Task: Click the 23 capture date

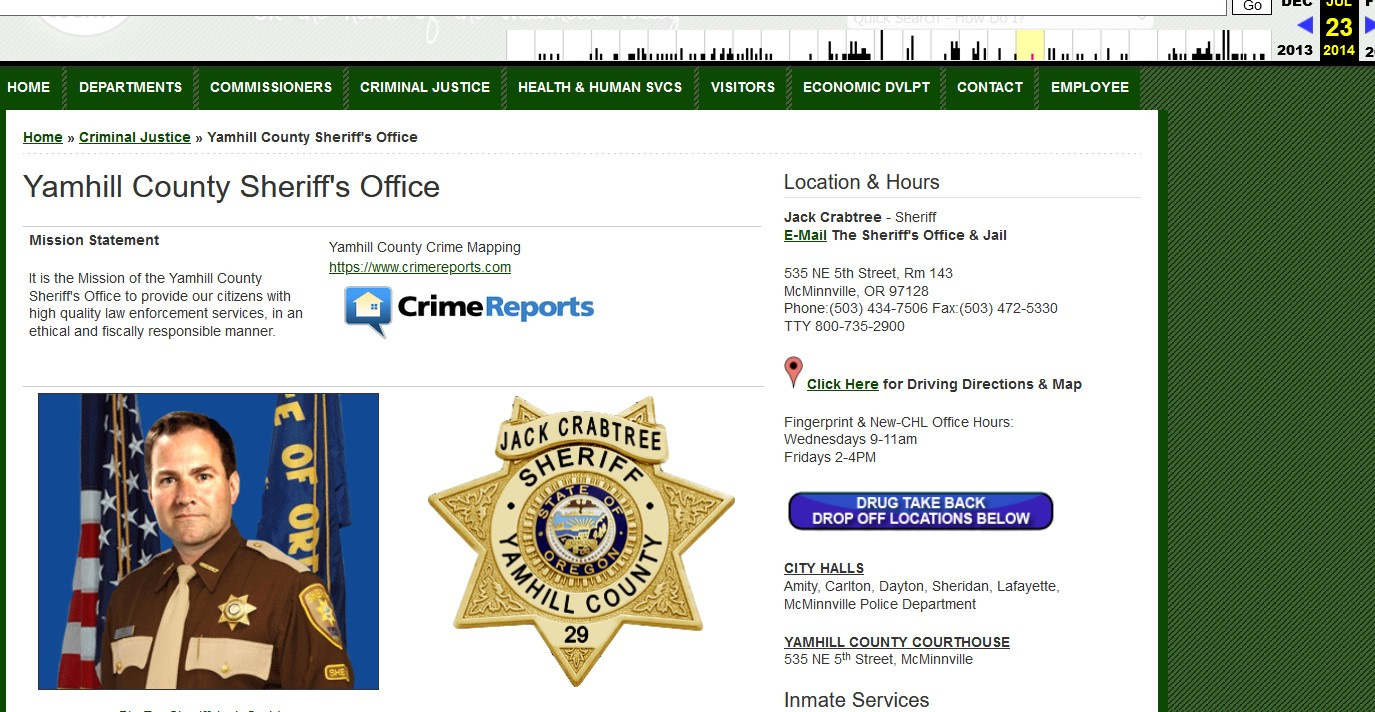Action: pos(1339,27)
